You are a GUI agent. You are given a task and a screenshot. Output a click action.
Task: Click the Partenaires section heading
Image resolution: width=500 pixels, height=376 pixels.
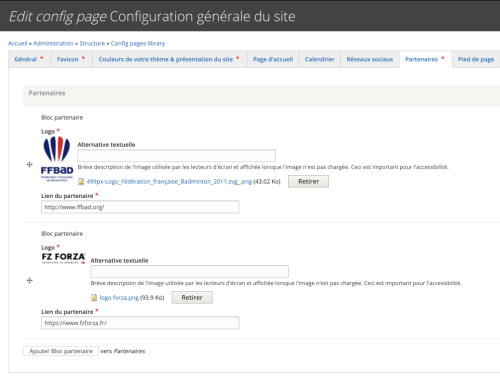tap(47, 93)
